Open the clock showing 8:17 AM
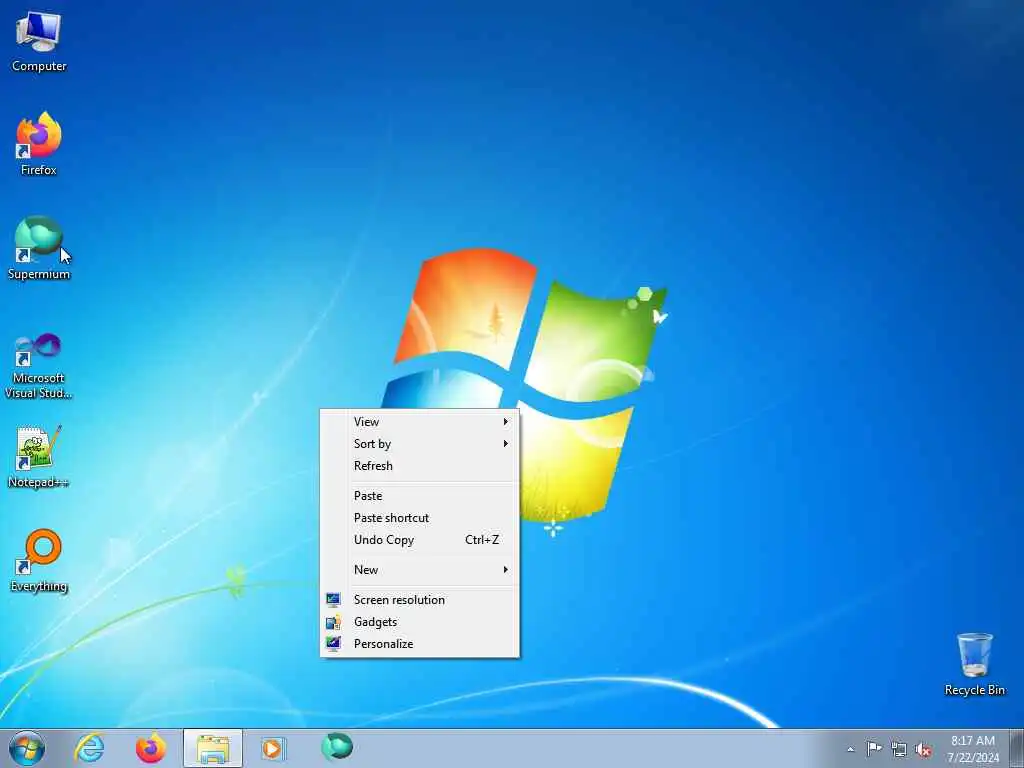1024x768 pixels. pyautogui.click(x=973, y=749)
